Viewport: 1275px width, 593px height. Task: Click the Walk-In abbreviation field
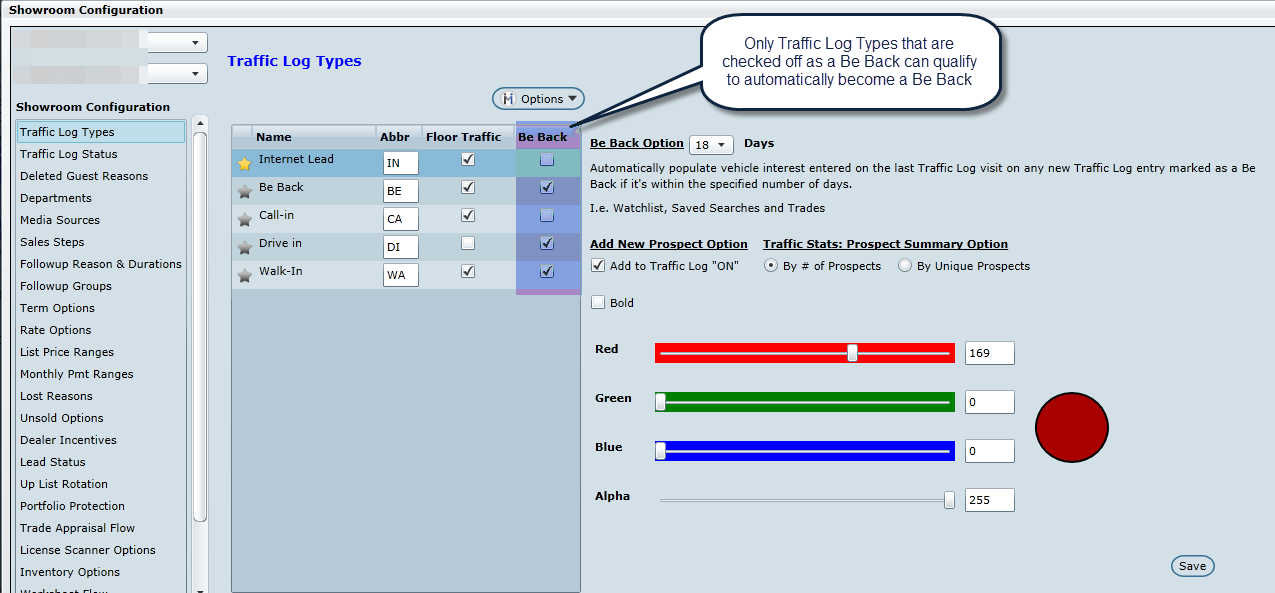point(400,275)
